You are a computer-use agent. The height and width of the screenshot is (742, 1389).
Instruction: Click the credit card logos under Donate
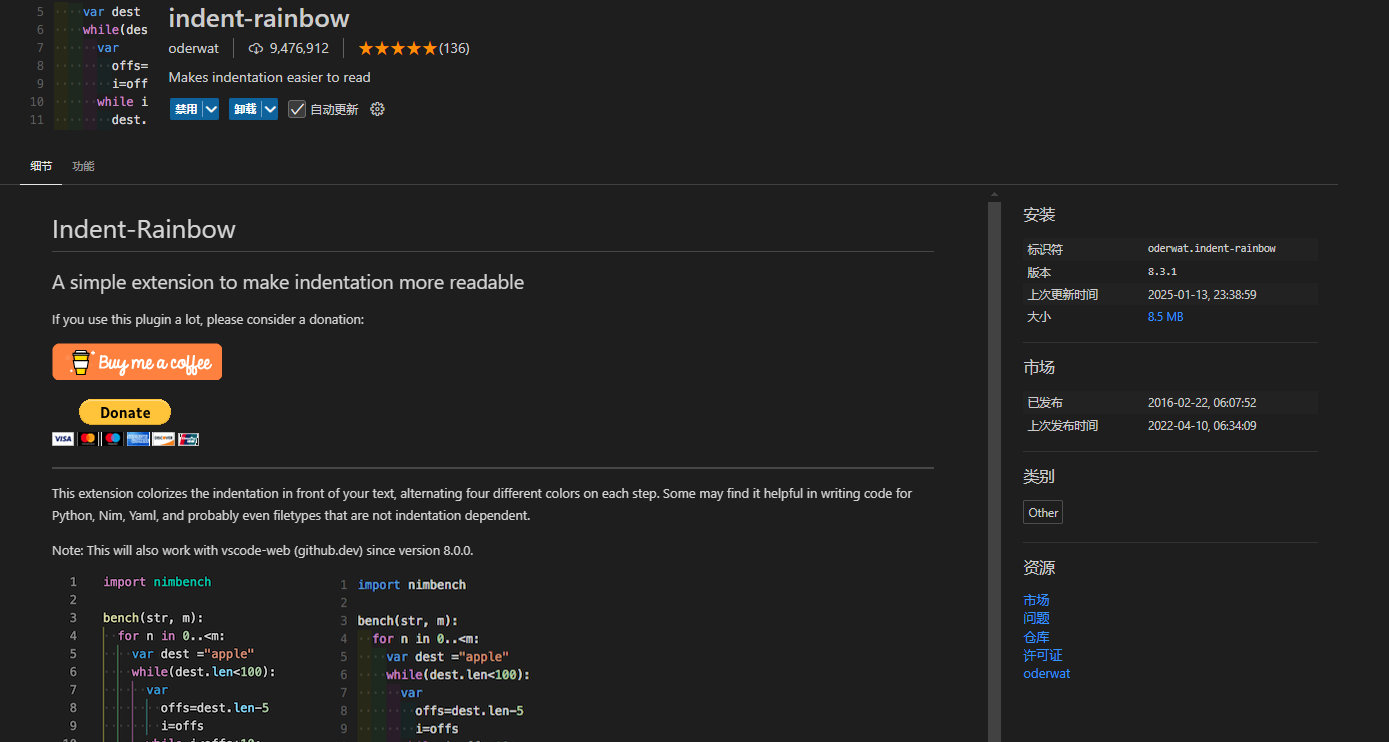[126, 438]
